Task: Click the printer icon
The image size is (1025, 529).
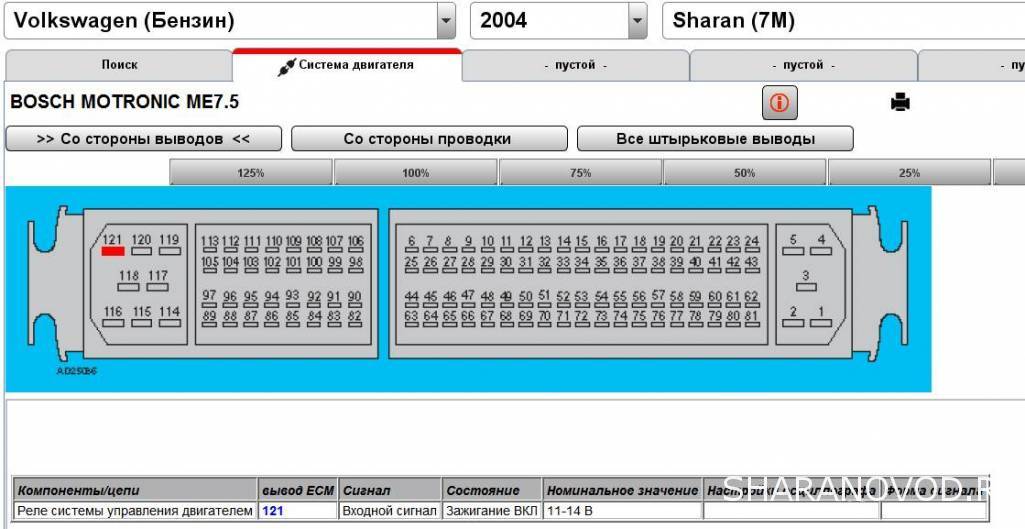Action: coord(900,102)
